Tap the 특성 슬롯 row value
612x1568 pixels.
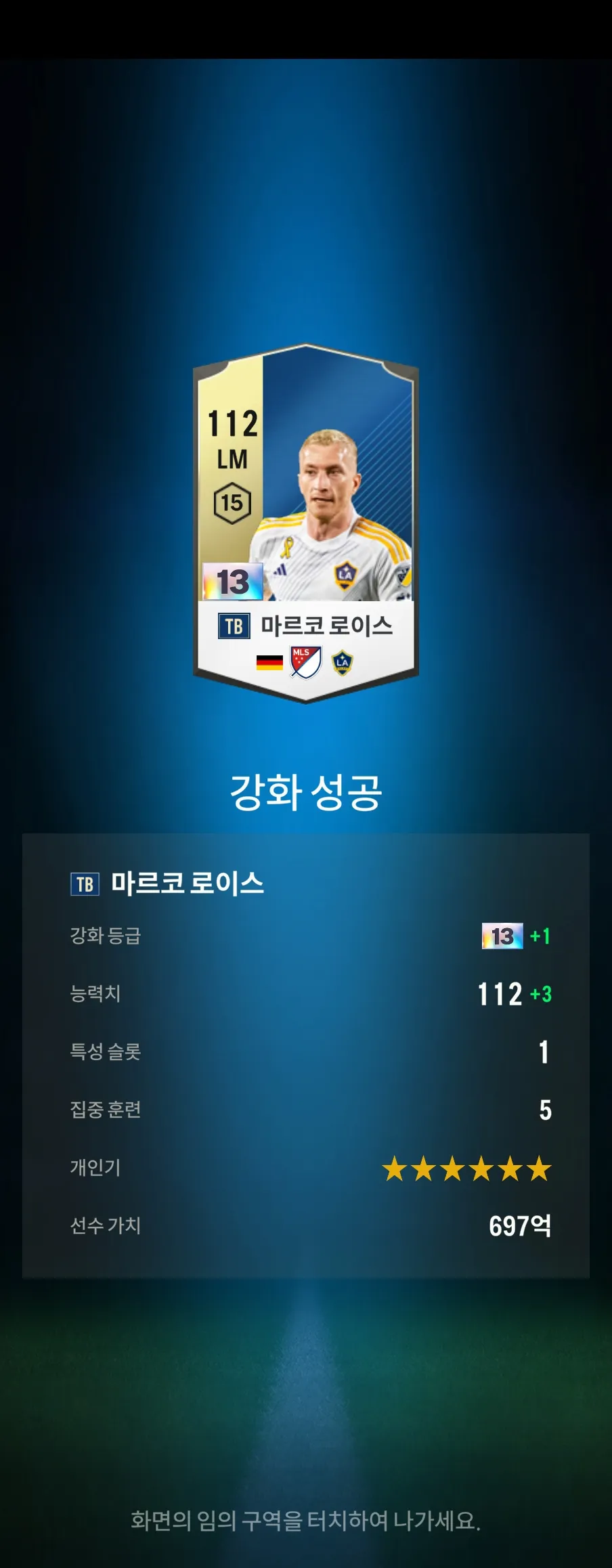pos(544,1052)
